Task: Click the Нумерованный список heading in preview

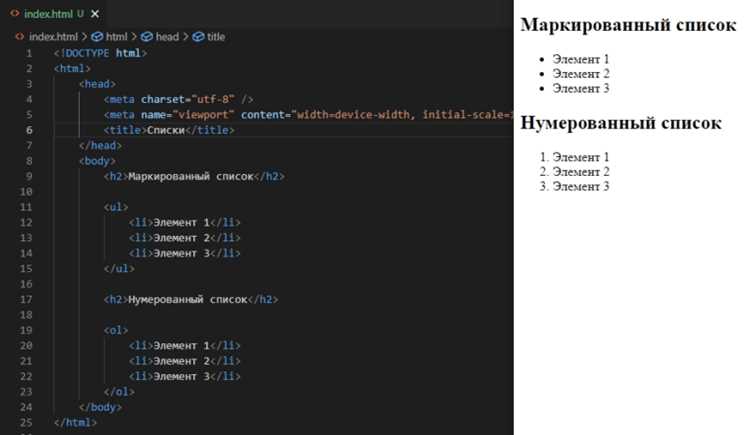Action: 621,123
